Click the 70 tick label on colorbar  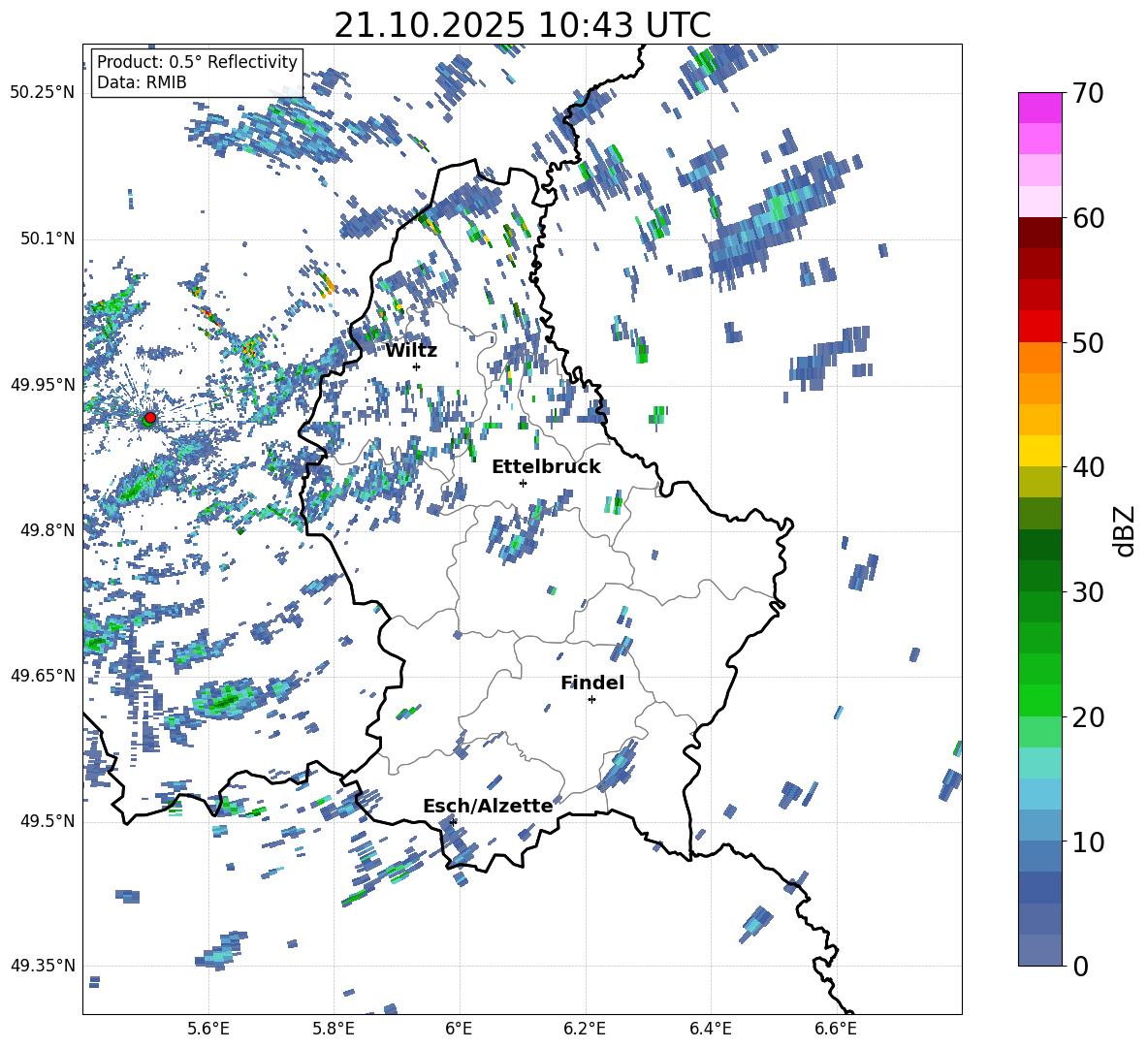(1088, 94)
